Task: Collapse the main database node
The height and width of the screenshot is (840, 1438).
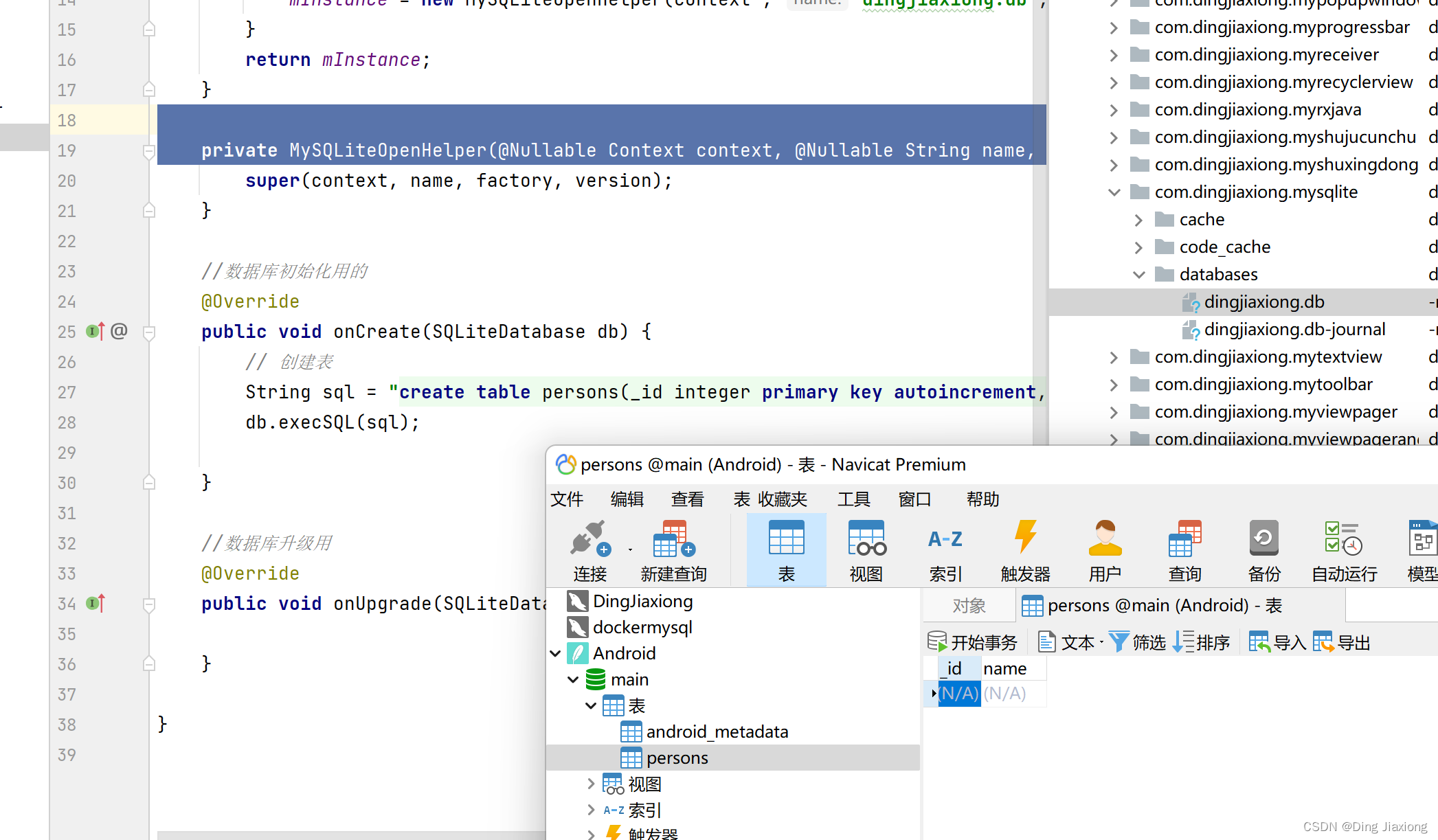Action: (574, 679)
